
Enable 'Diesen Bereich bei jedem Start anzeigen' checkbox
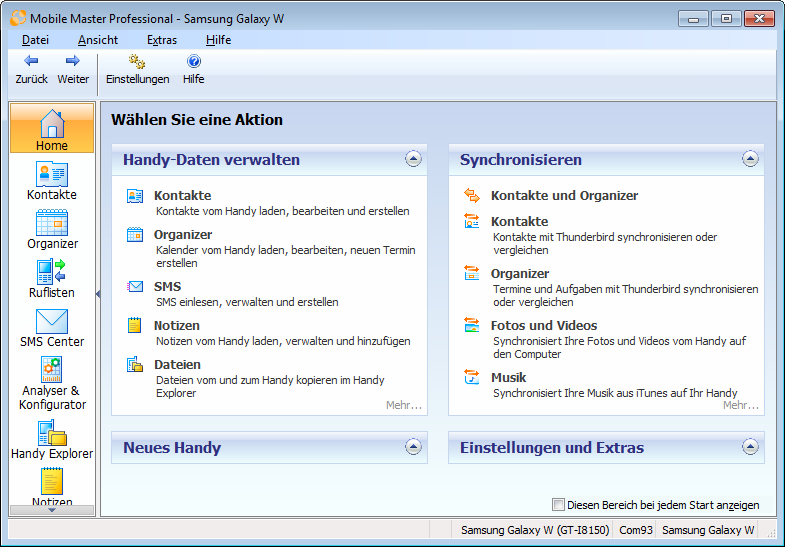[x=559, y=505]
